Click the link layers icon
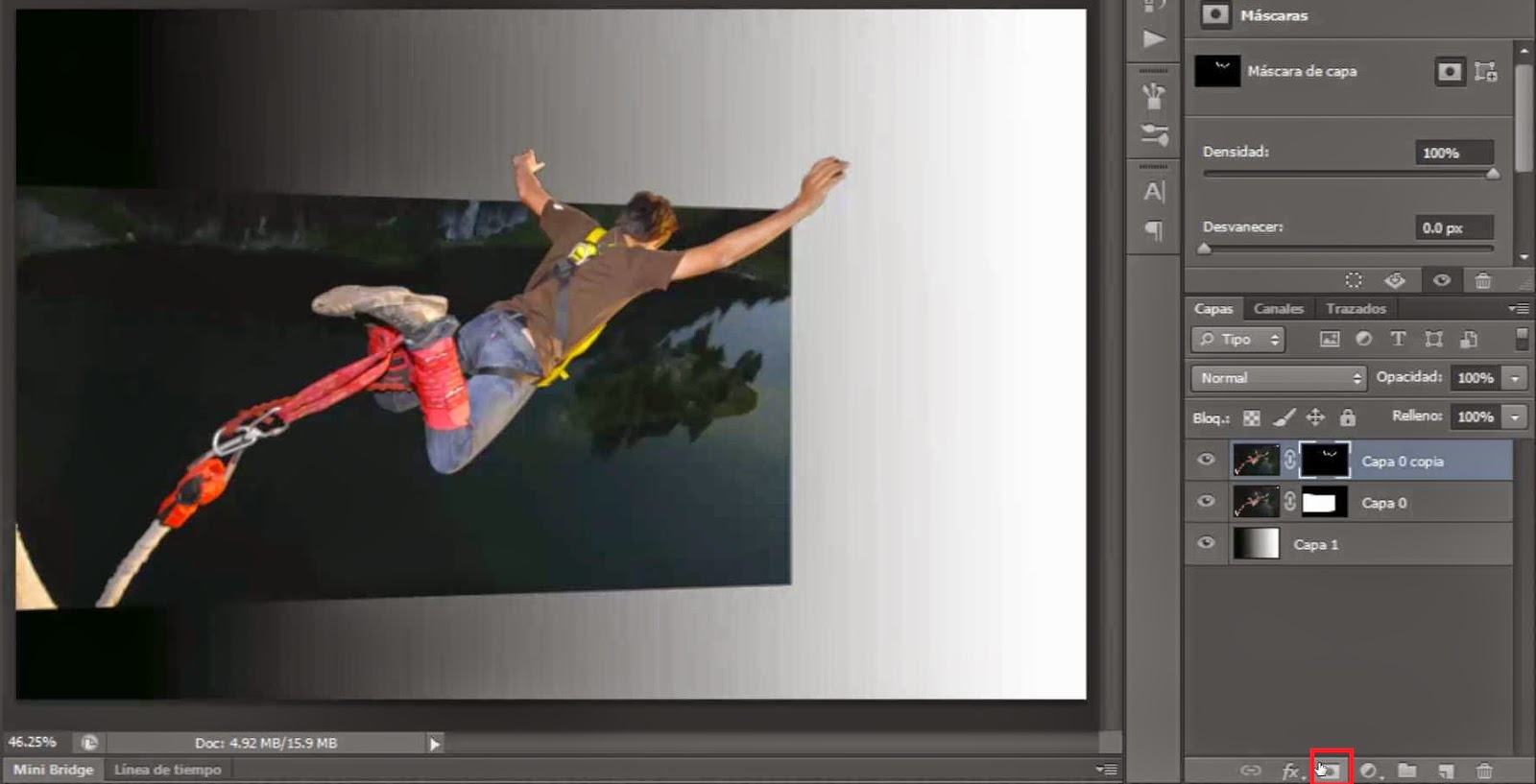Screen dimensions: 1536x784 click(x=1250, y=771)
